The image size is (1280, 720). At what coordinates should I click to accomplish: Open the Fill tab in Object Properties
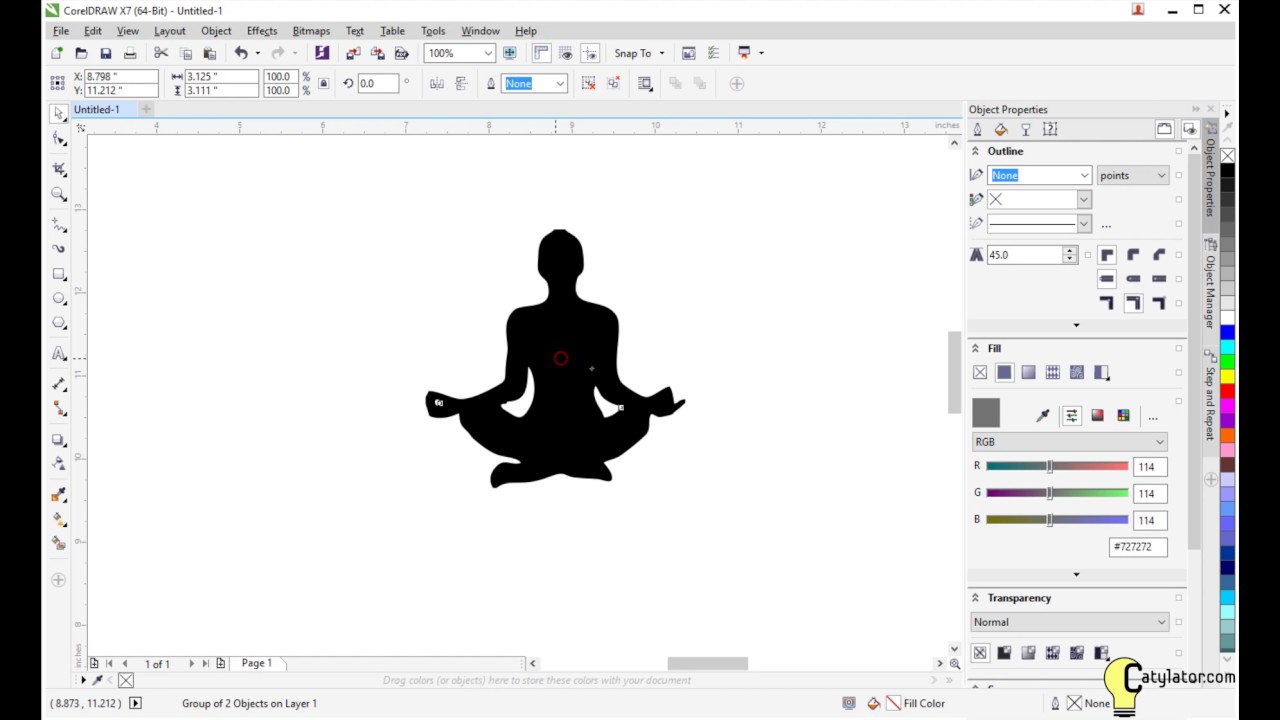[x=1001, y=129]
